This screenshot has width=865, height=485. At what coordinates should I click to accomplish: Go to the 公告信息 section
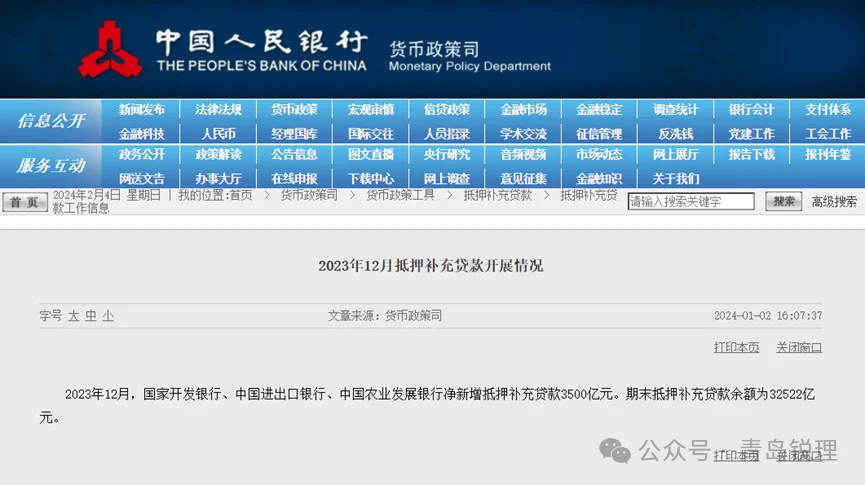(294, 154)
